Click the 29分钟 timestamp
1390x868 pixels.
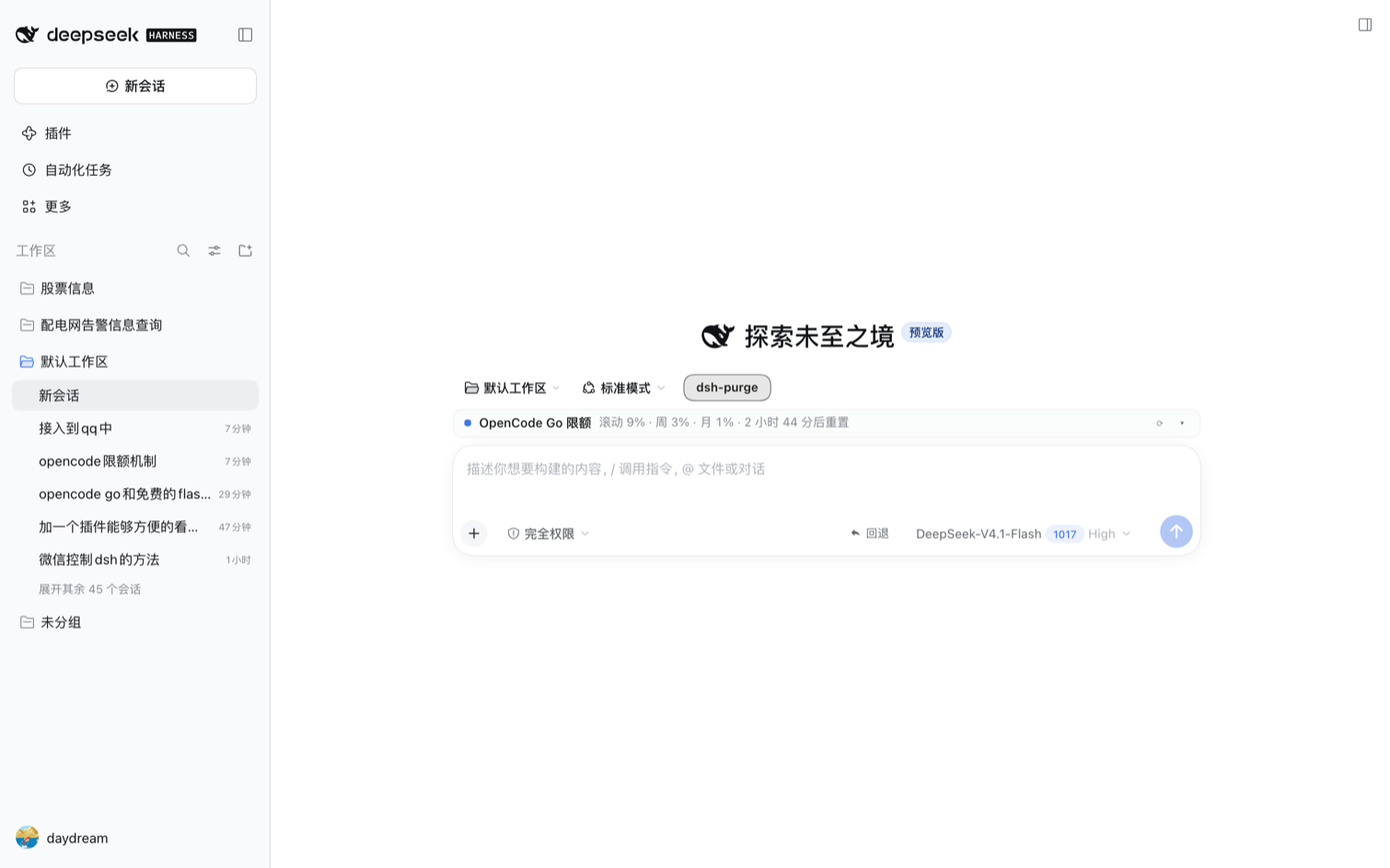[x=235, y=494]
